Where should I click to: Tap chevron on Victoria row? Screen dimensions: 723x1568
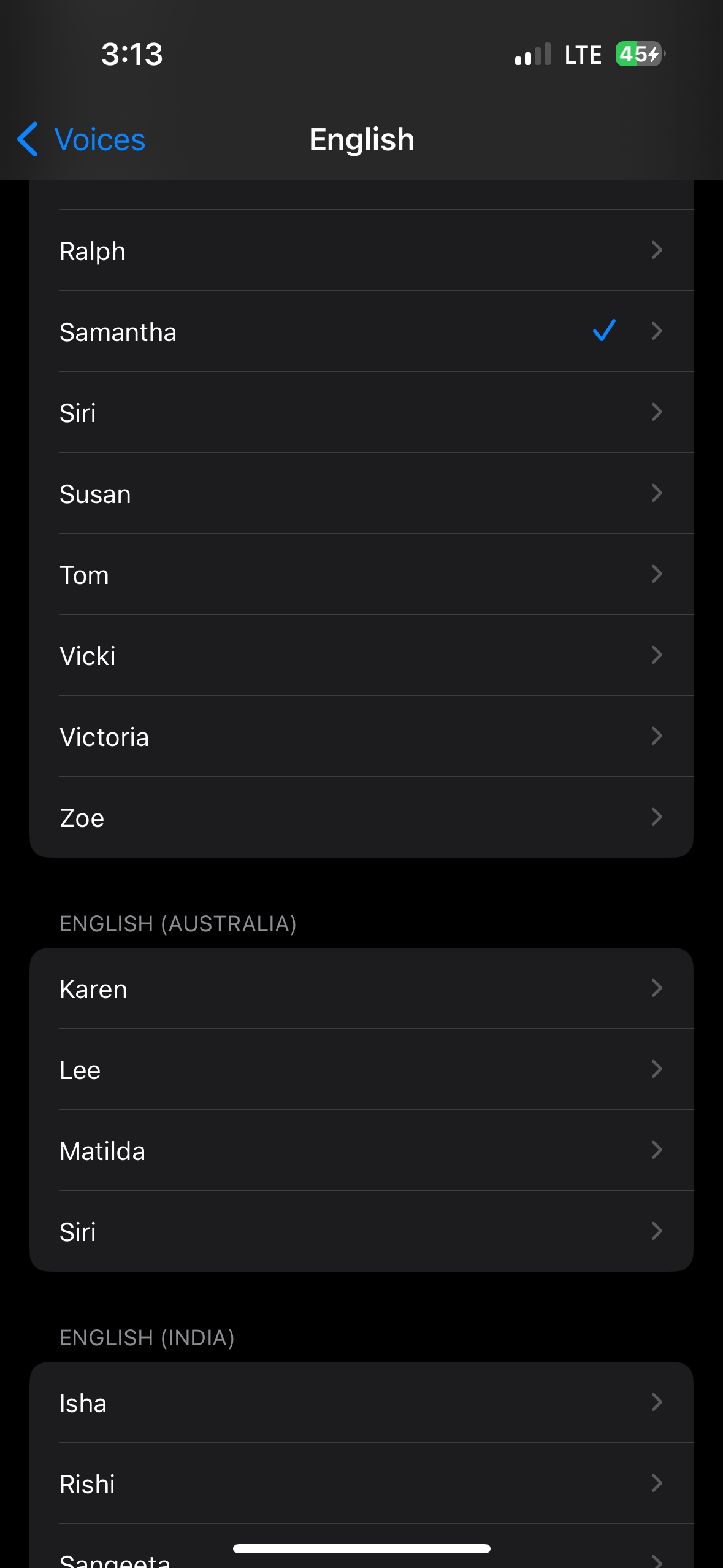pyautogui.click(x=657, y=736)
